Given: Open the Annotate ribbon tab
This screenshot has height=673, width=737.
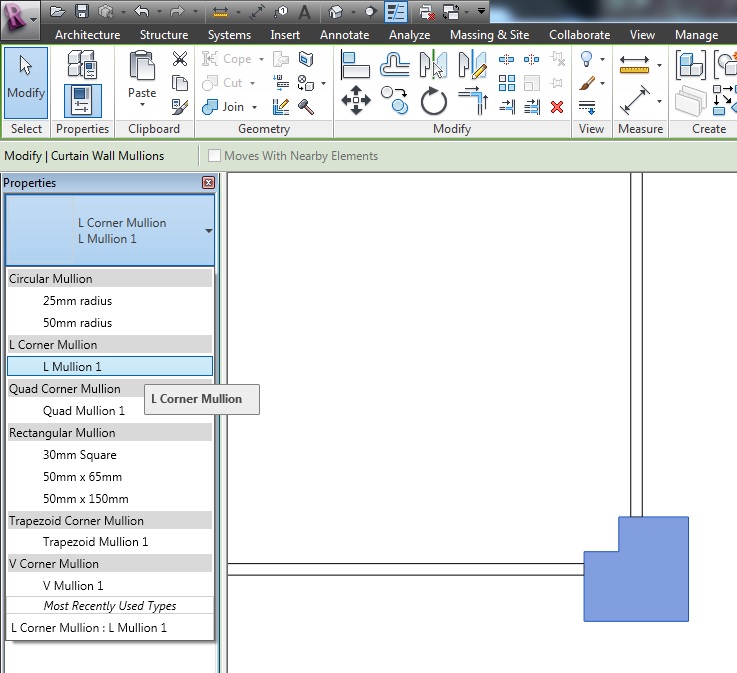Looking at the screenshot, I should click(x=344, y=35).
